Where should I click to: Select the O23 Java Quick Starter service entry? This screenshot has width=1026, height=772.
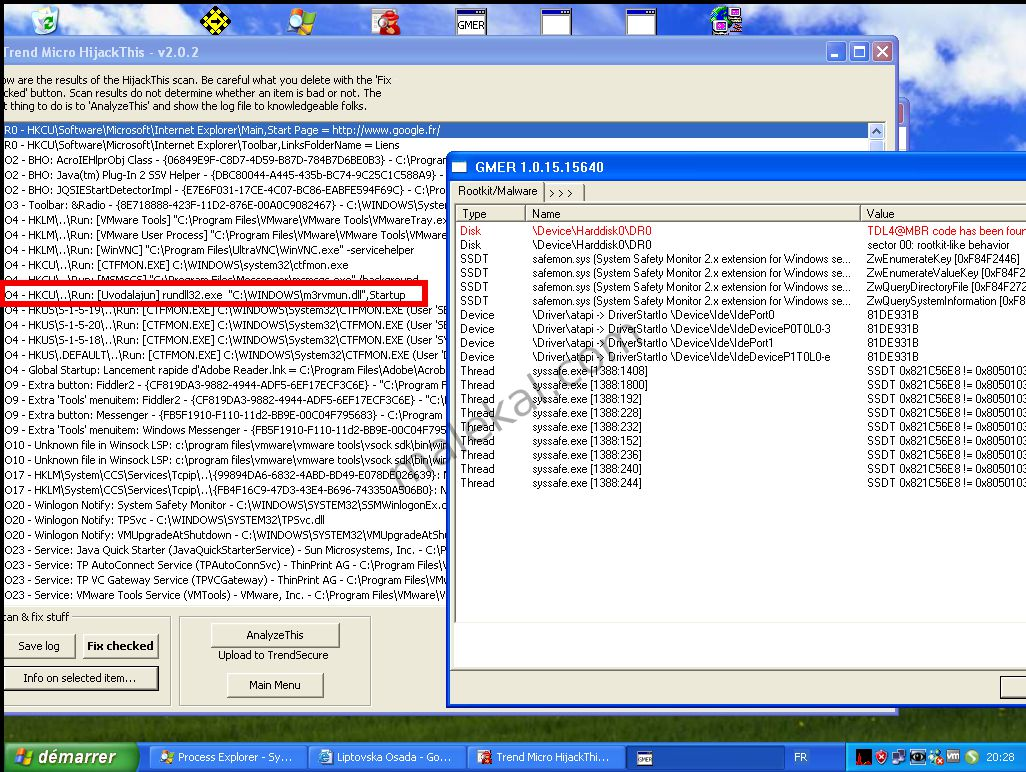(225, 551)
